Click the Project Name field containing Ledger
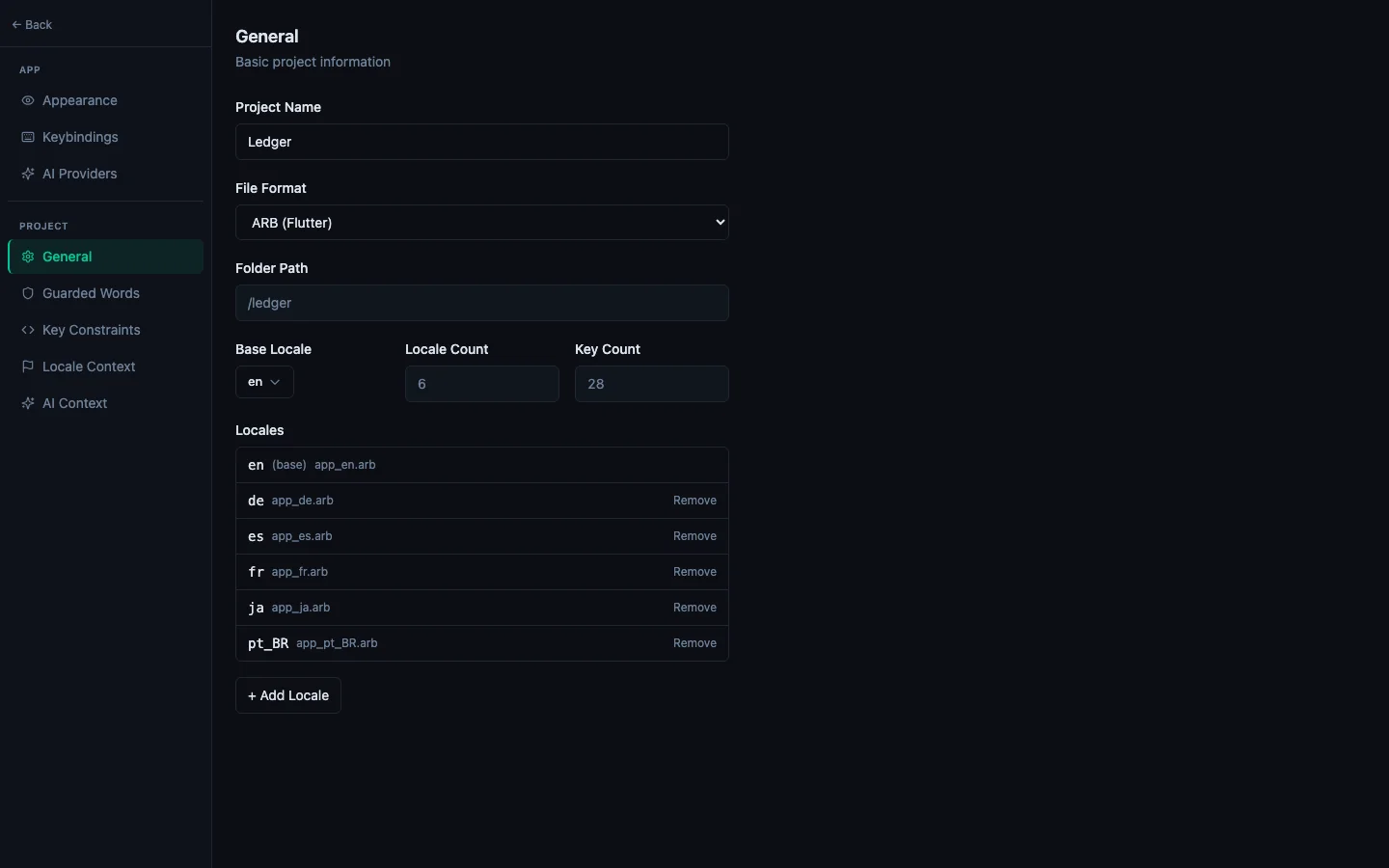Screen dimensions: 1389x868 [482, 142]
